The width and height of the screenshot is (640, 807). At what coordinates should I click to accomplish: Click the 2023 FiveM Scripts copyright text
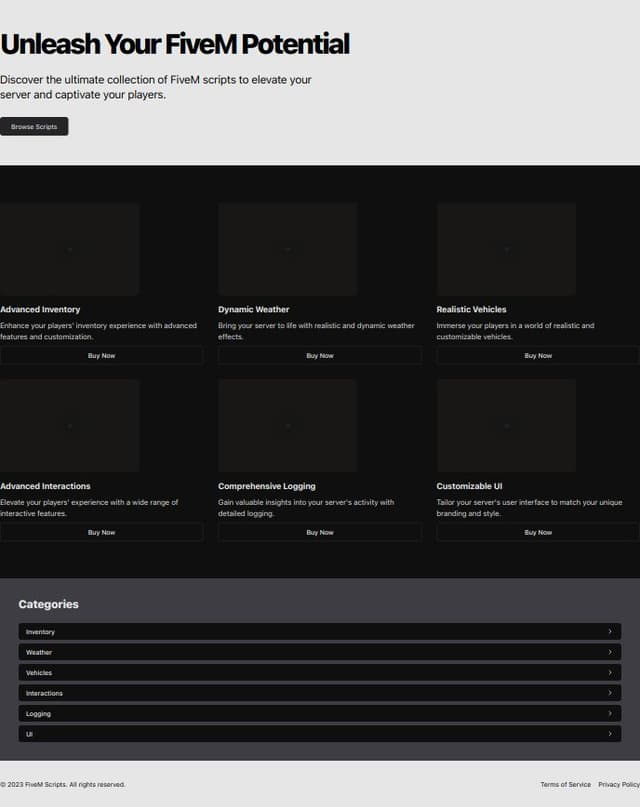pyautogui.click(x=62, y=784)
